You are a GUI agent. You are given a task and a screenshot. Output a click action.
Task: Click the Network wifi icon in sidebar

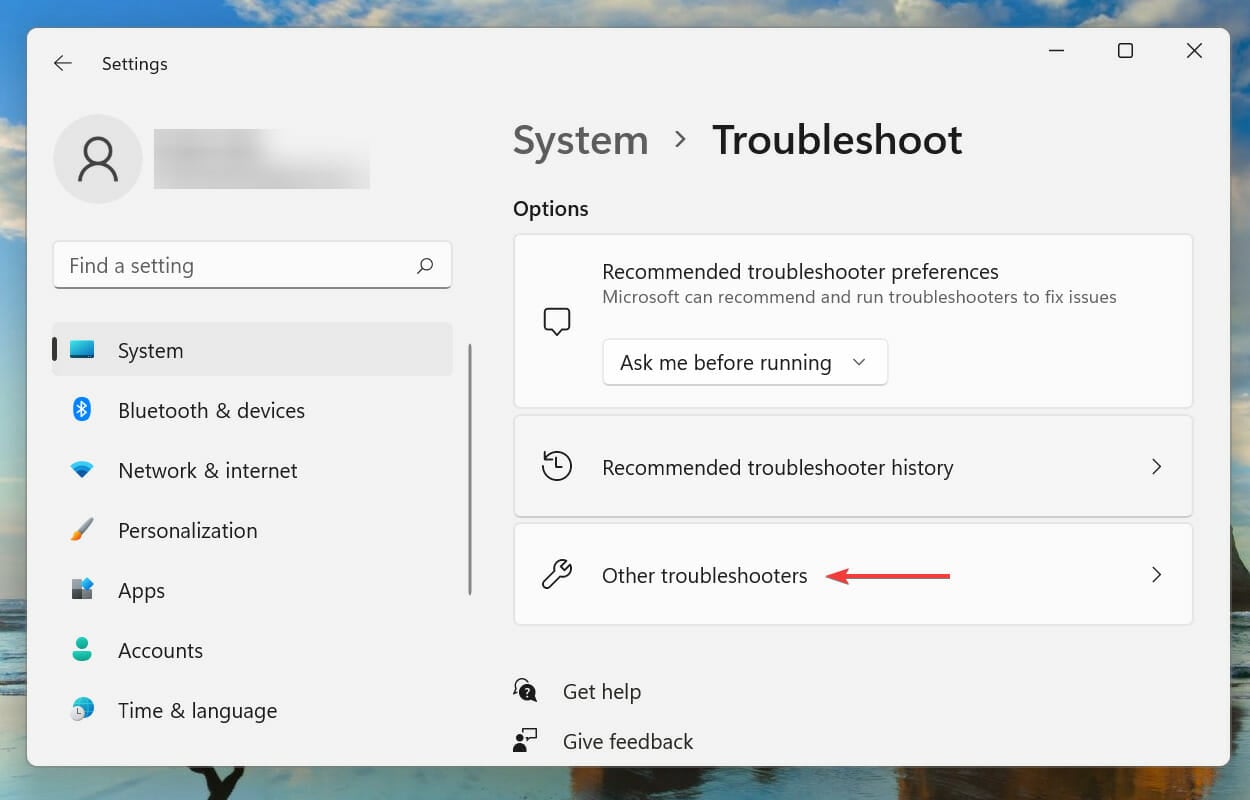tap(82, 470)
